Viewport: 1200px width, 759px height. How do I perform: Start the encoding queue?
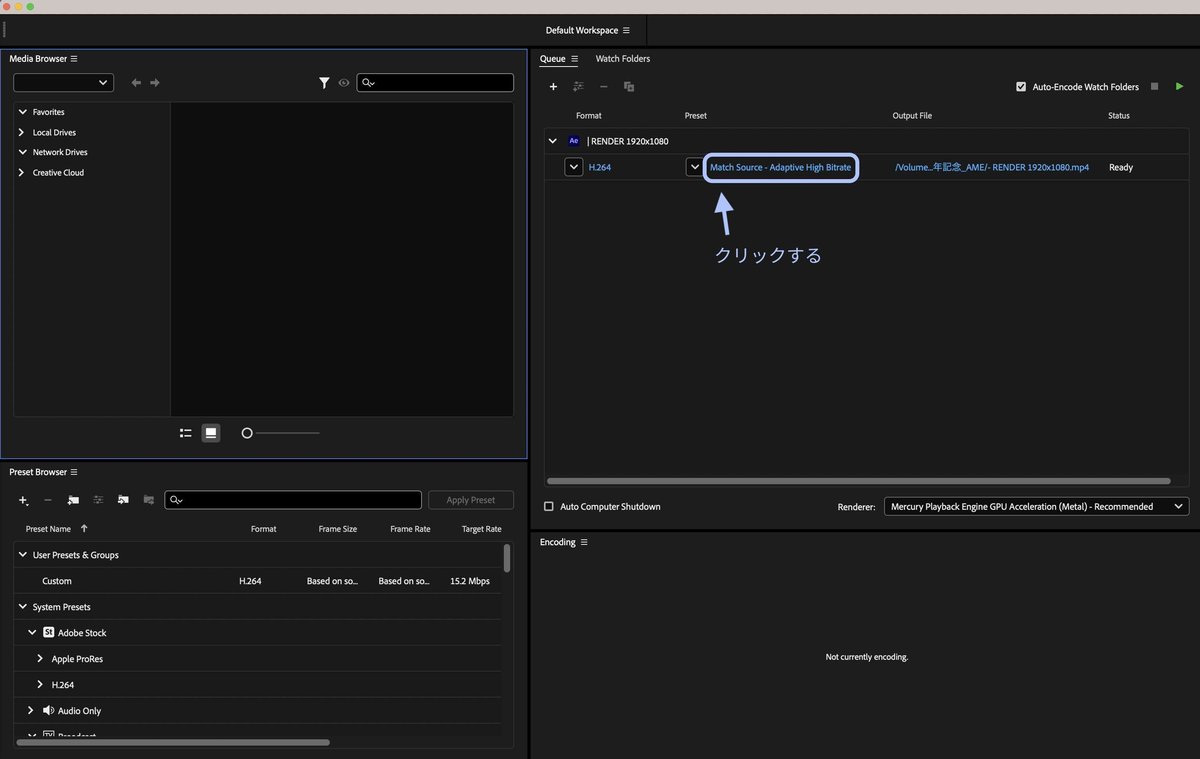pyautogui.click(x=1180, y=86)
